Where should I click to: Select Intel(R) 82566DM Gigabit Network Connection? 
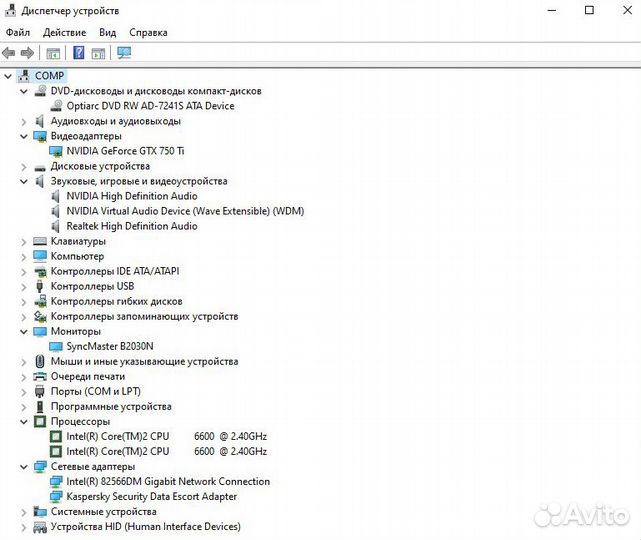pos(167,481)
